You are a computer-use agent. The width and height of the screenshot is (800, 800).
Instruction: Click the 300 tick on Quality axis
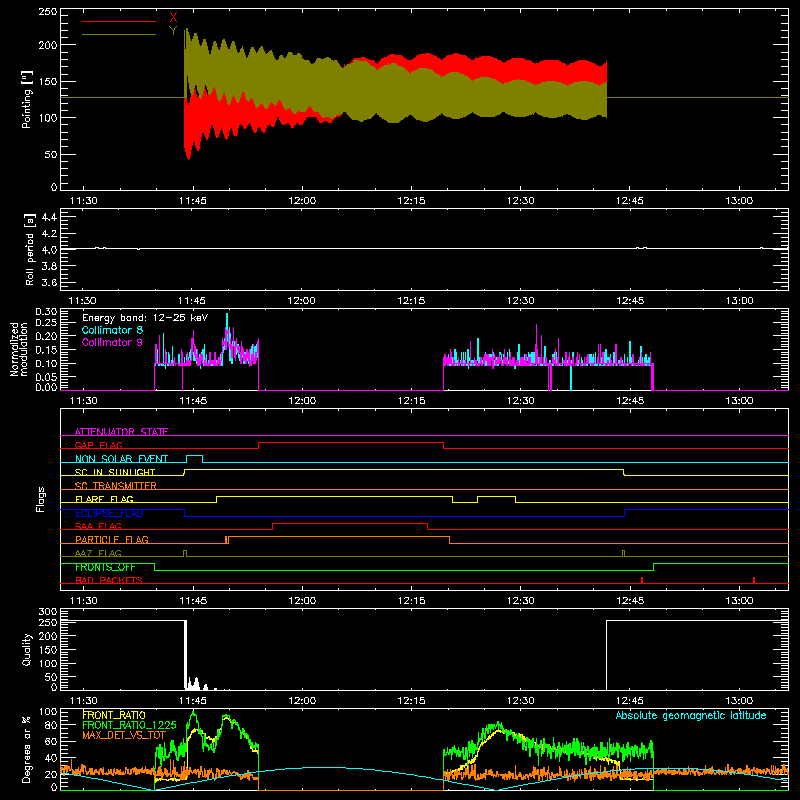(x=47, y=612)
